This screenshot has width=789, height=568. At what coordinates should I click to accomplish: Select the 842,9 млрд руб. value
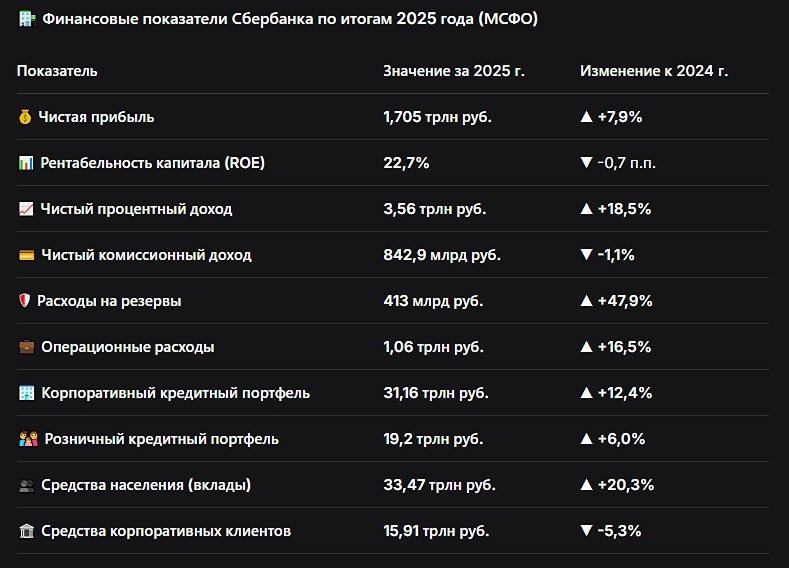click(x=441, y=256)
